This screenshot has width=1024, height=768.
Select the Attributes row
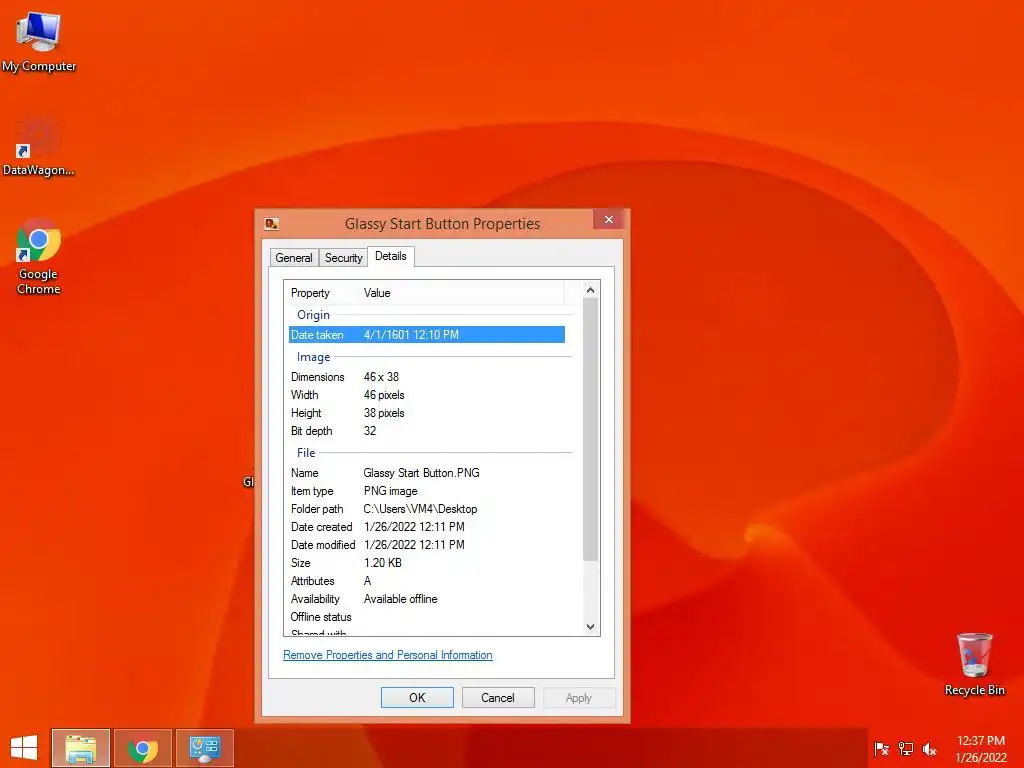[x=427, y=581]
